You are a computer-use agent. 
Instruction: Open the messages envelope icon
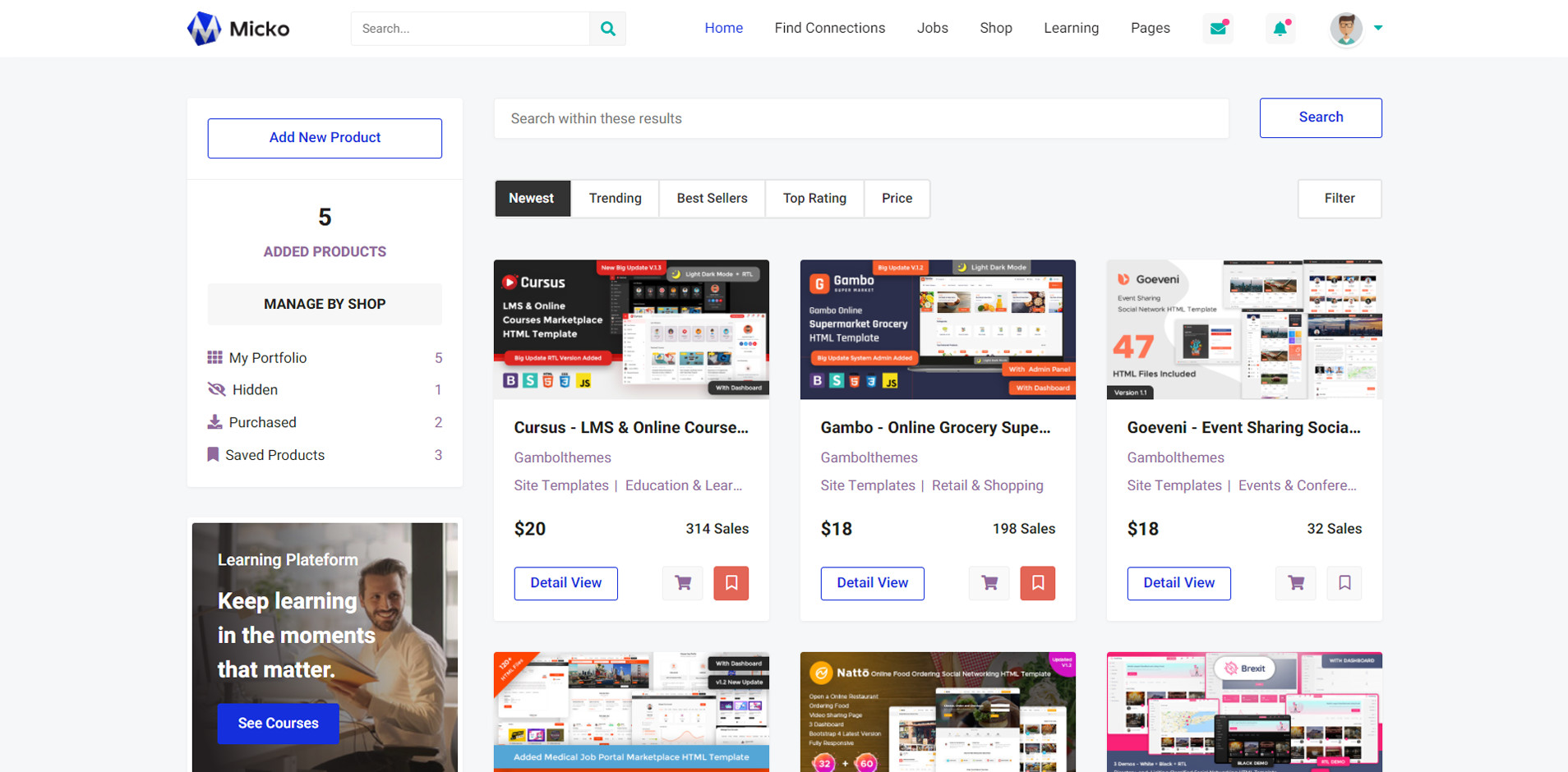point(1218,29)
